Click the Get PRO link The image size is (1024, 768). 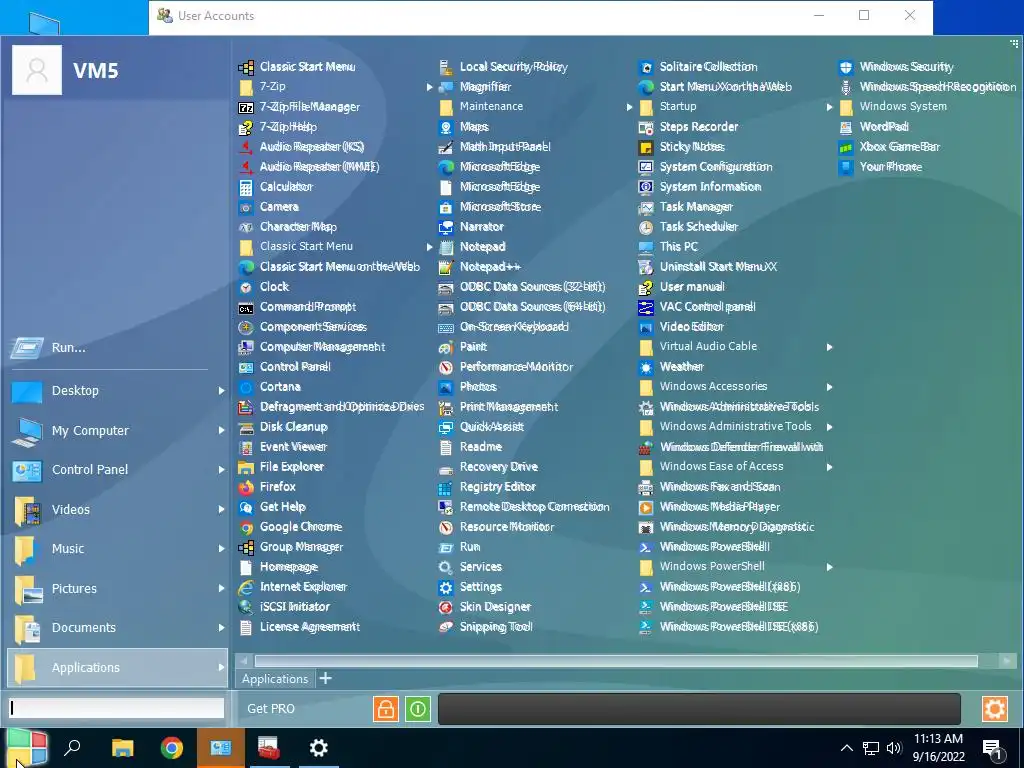tap(271, 709)
